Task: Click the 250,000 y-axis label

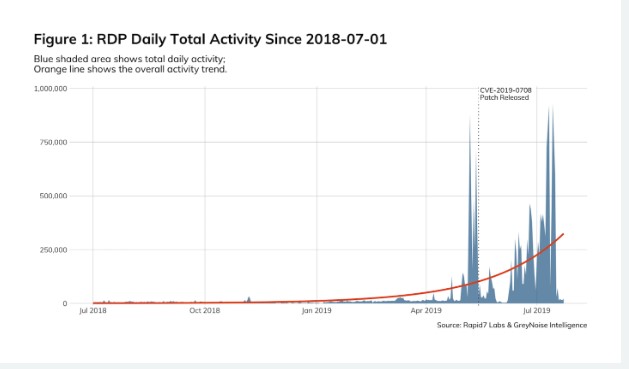Action: [53, 249]
